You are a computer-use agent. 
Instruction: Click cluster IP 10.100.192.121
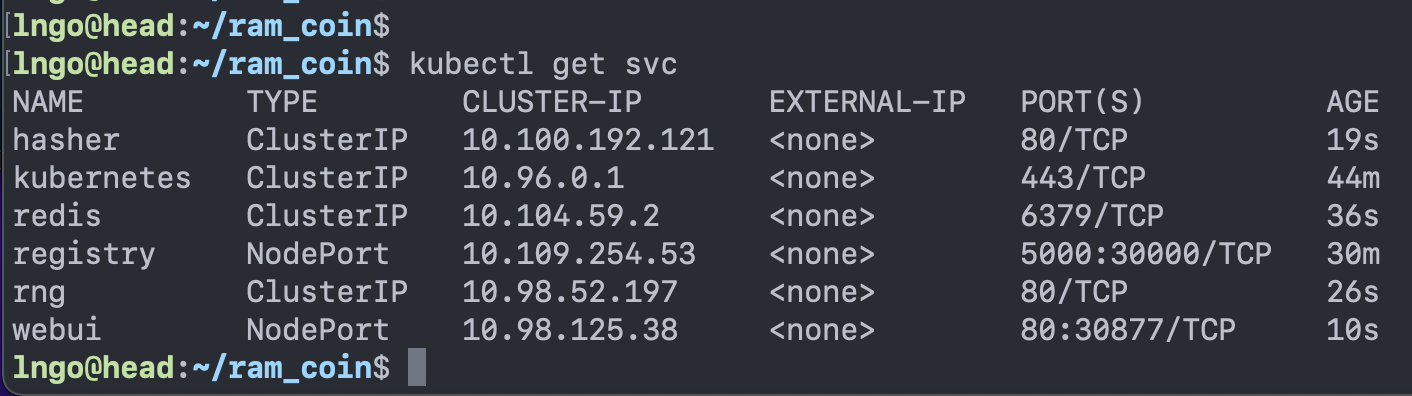click(x=588, y=140)
